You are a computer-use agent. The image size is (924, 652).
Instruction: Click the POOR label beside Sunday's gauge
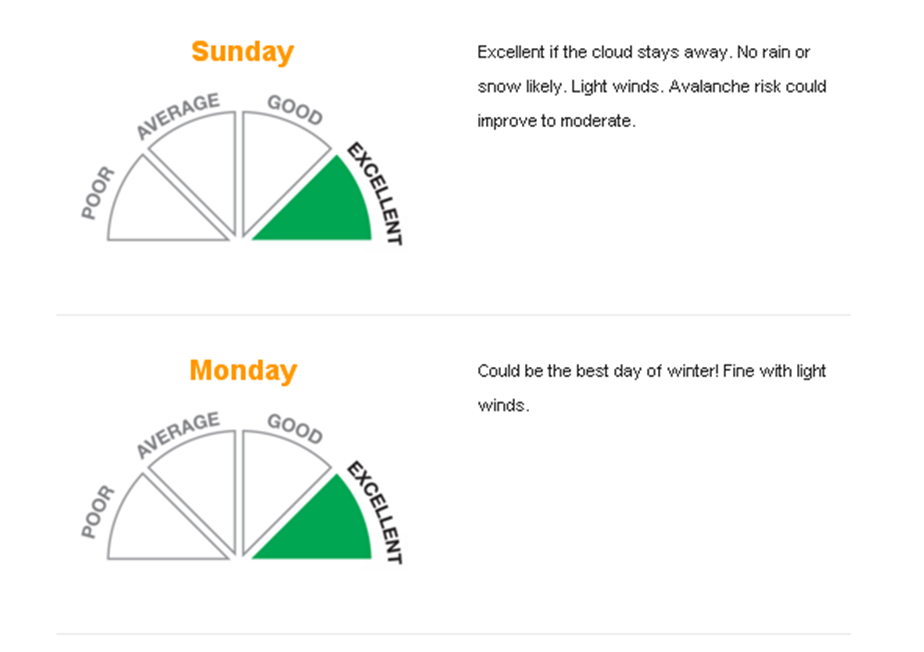(x=98, y=193)
